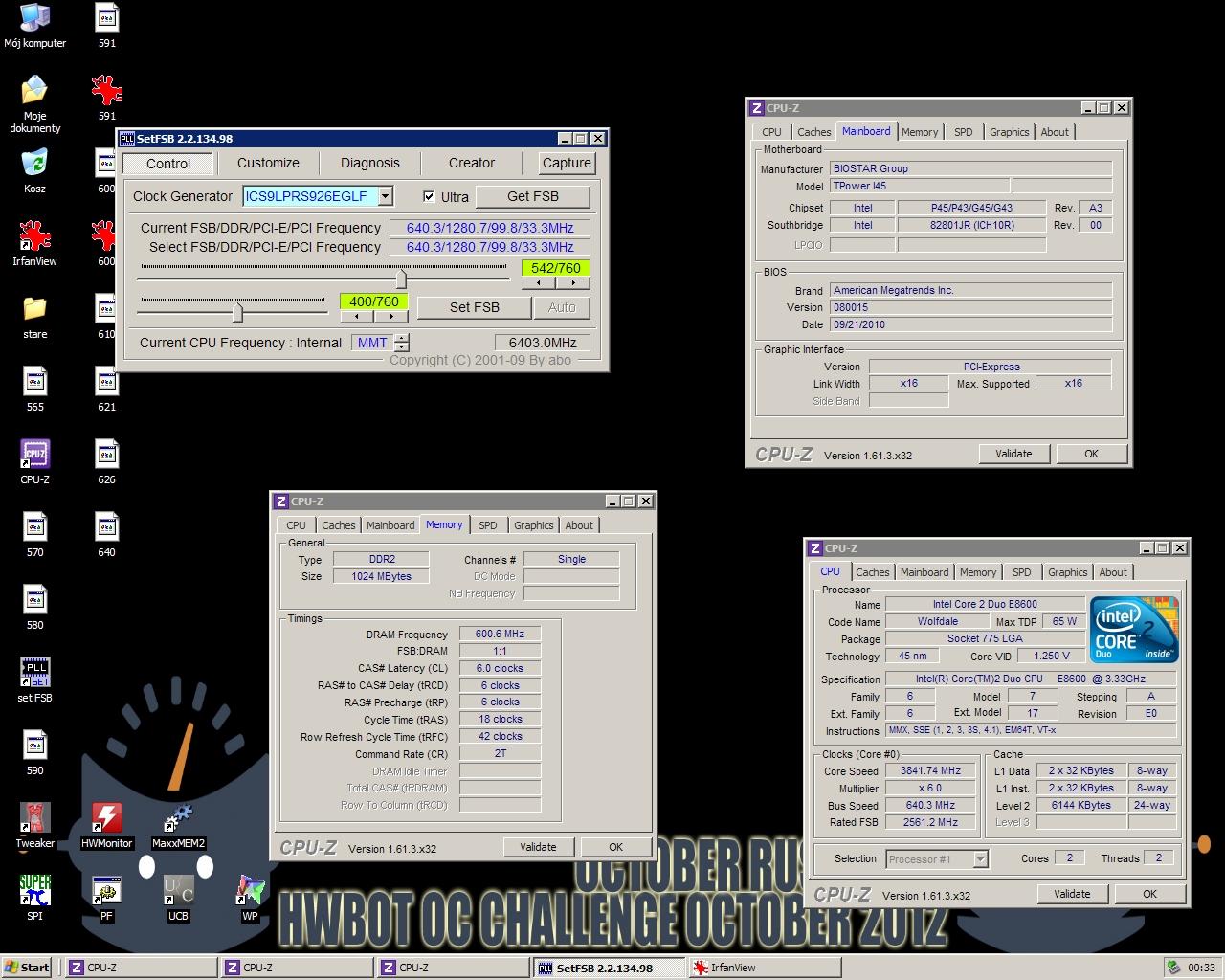The width and height of the screenshot is (1225, 980).
Task: Open the Start menu
Action: [27, 968]
